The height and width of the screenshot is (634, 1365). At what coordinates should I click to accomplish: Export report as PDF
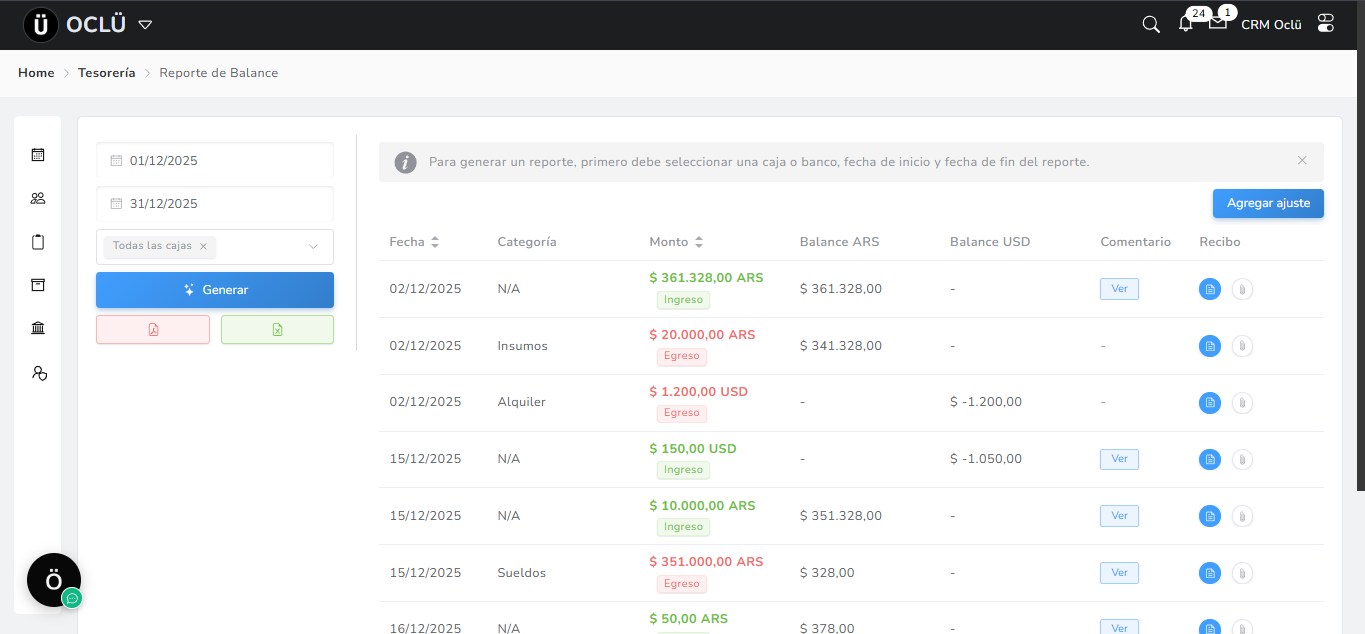[153, 330]
